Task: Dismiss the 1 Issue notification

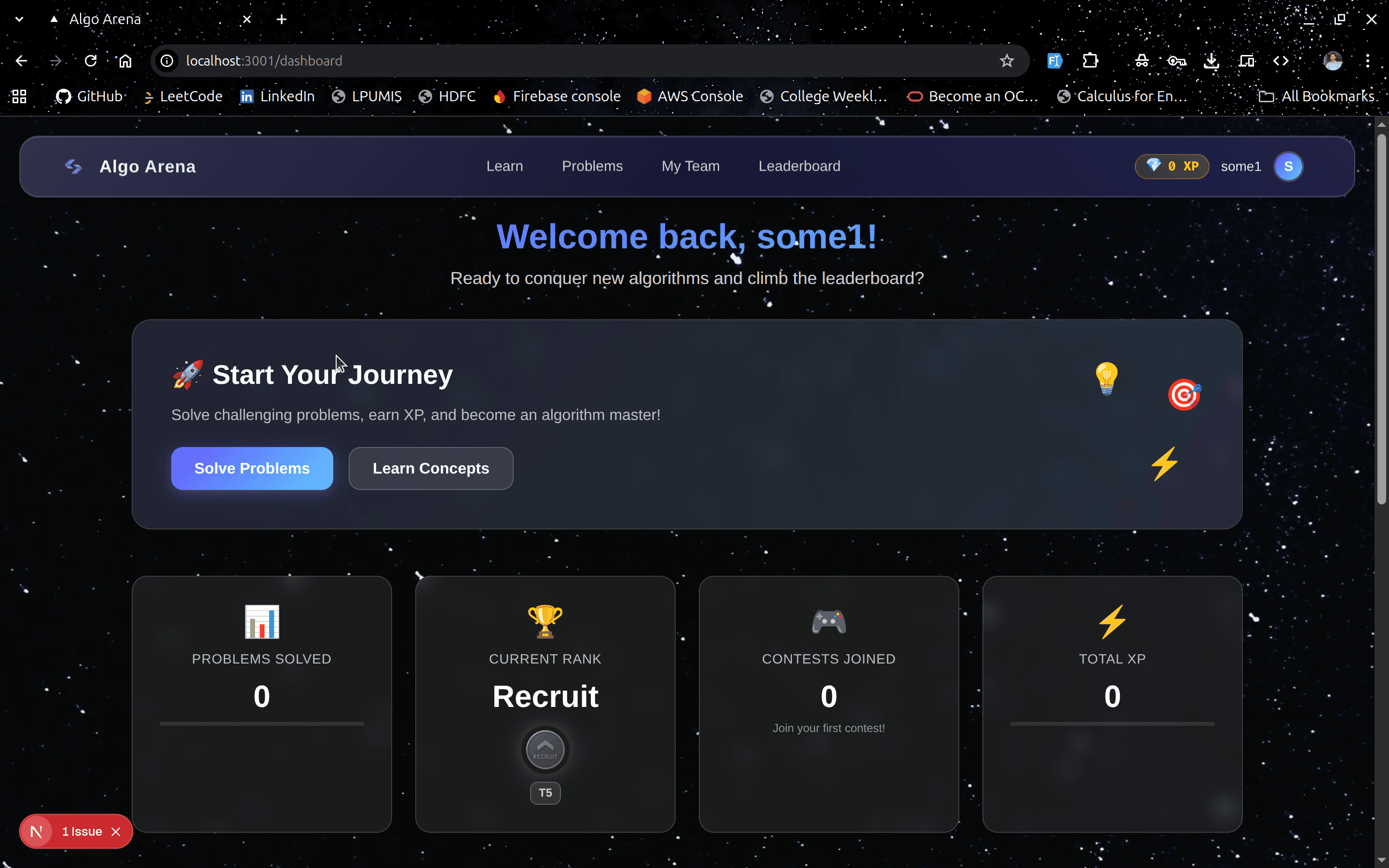Action: [x=117, y=831]
